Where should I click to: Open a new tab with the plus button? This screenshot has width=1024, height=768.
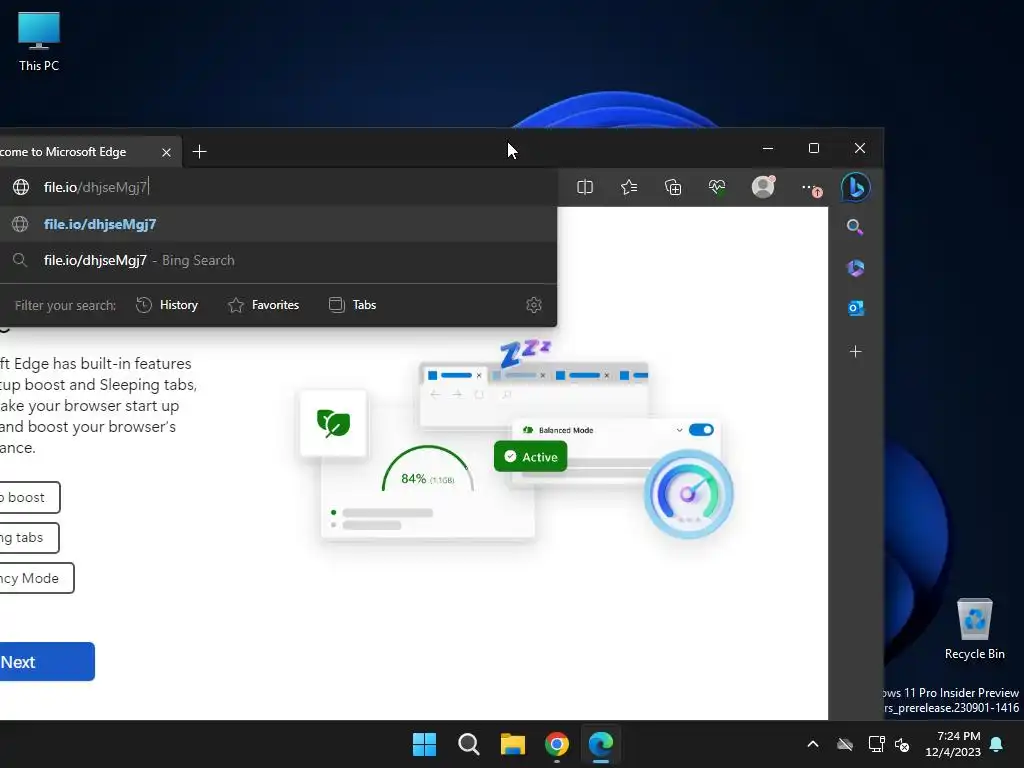point(200,152)
